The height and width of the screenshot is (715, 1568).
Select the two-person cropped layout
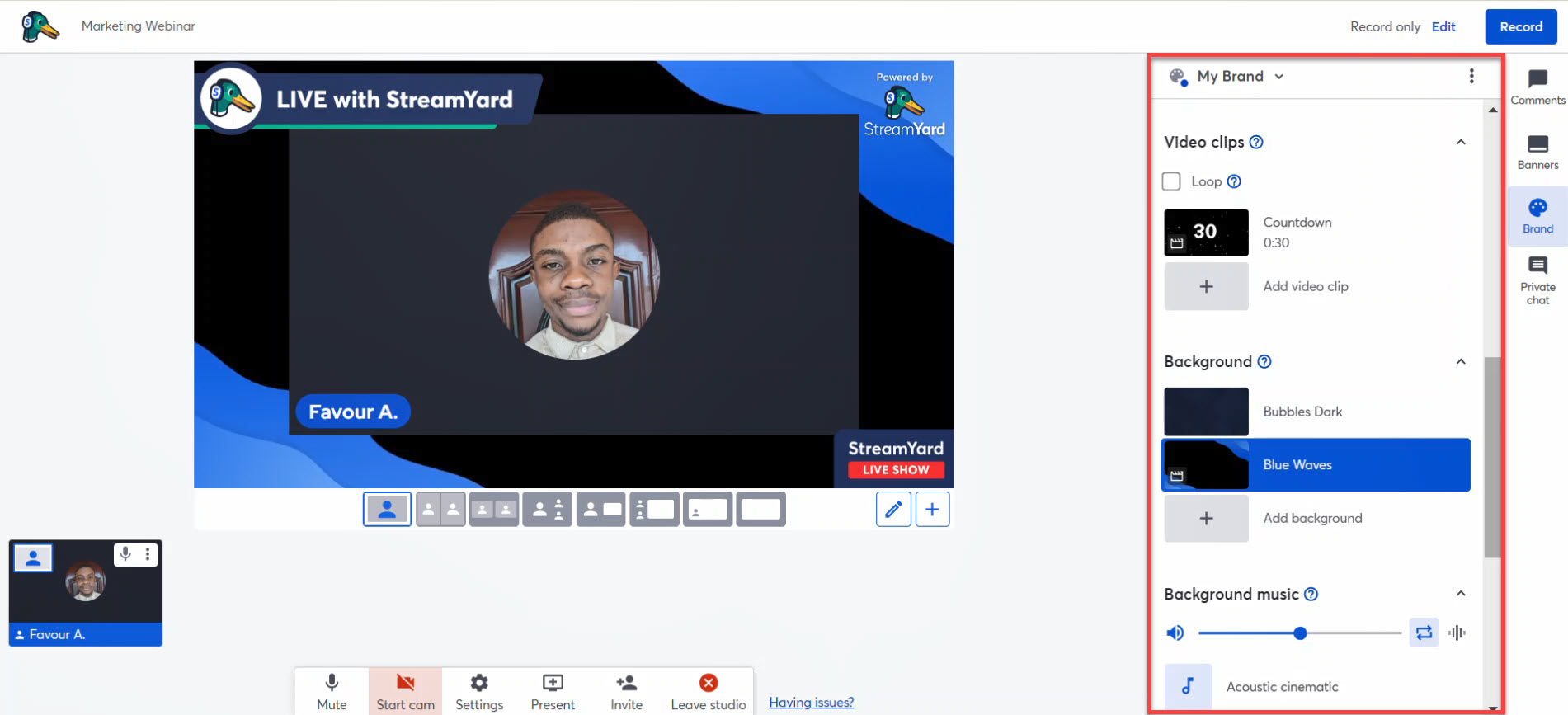point(440,510)
